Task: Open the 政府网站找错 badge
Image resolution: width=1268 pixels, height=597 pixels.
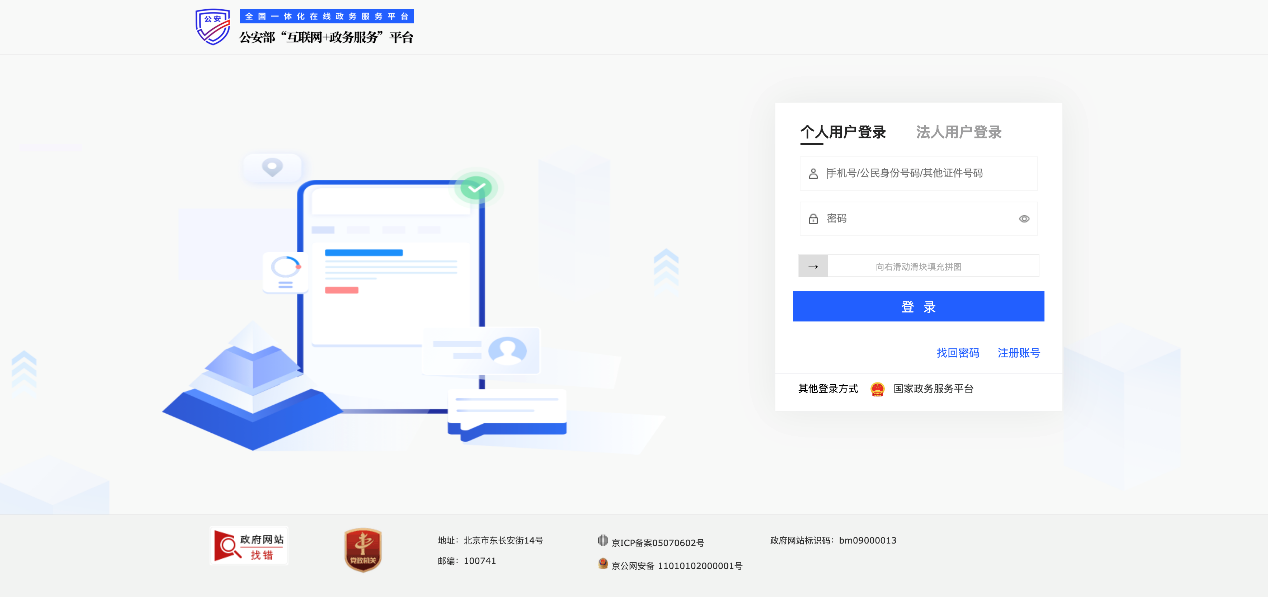Action: (249, 546)
